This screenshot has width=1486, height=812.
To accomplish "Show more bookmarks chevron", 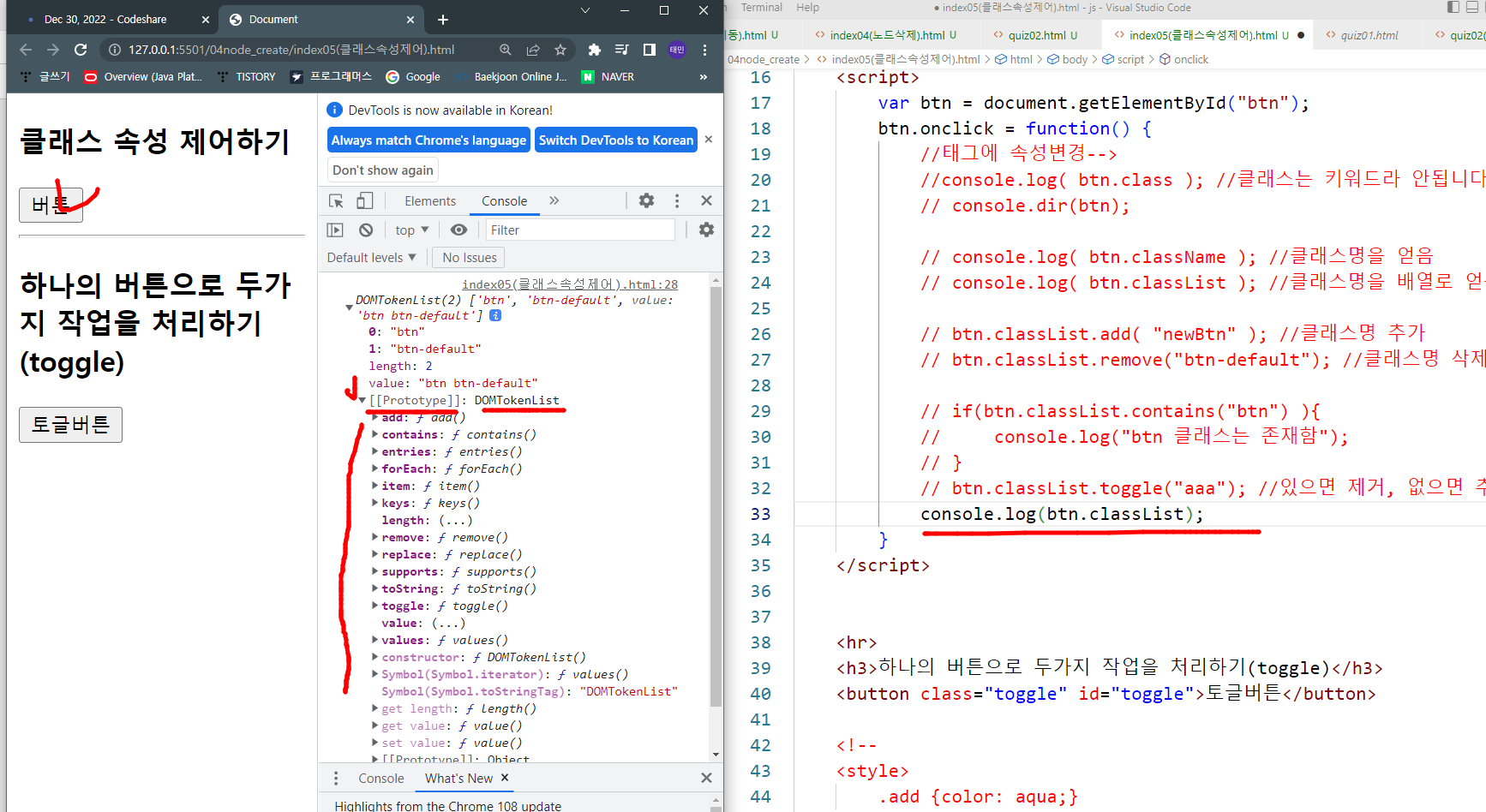I will click(x=704, y=77).
